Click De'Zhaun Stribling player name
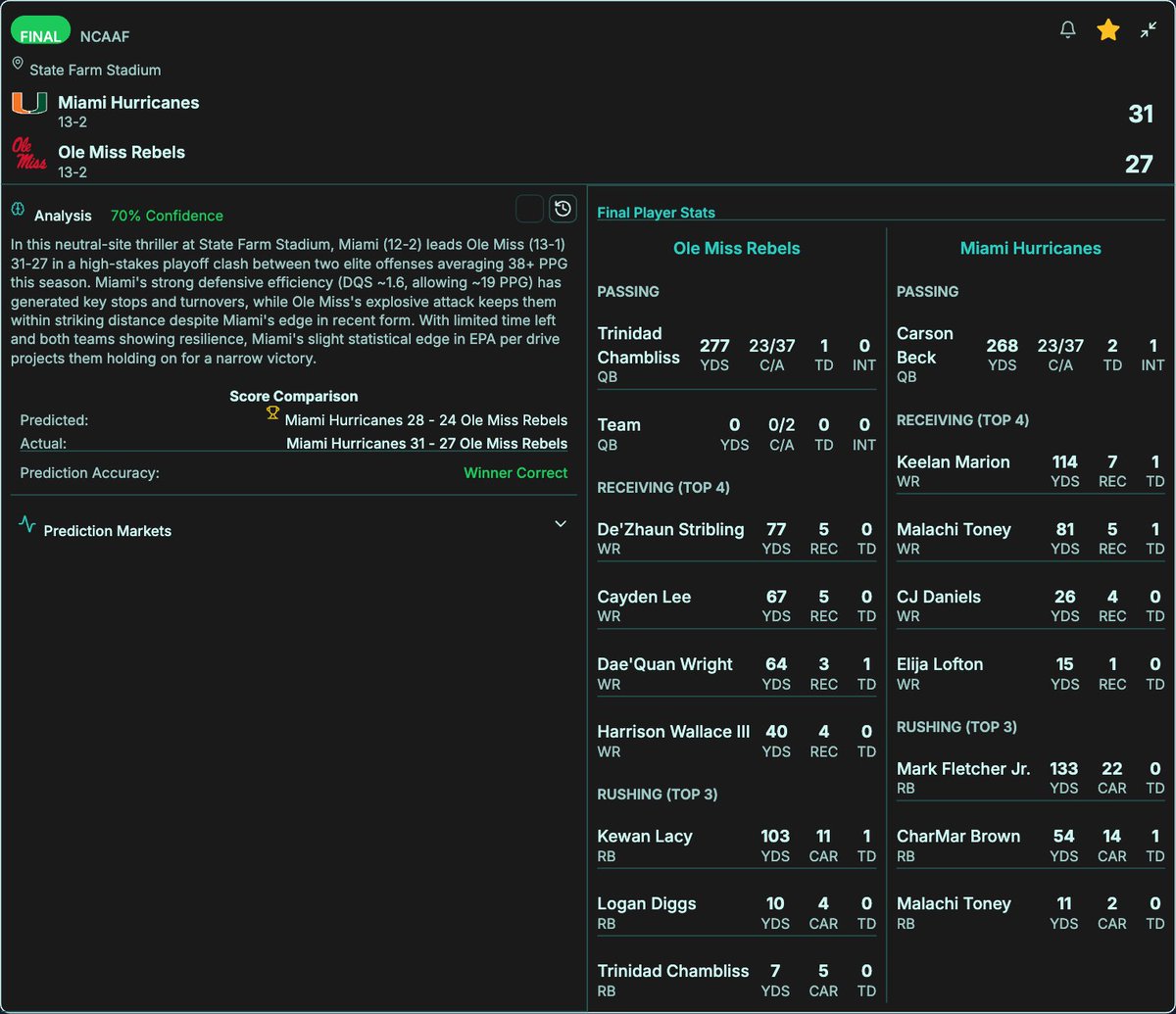Viewport: 1176px width, 1014px height. click(x=671, y=529)
